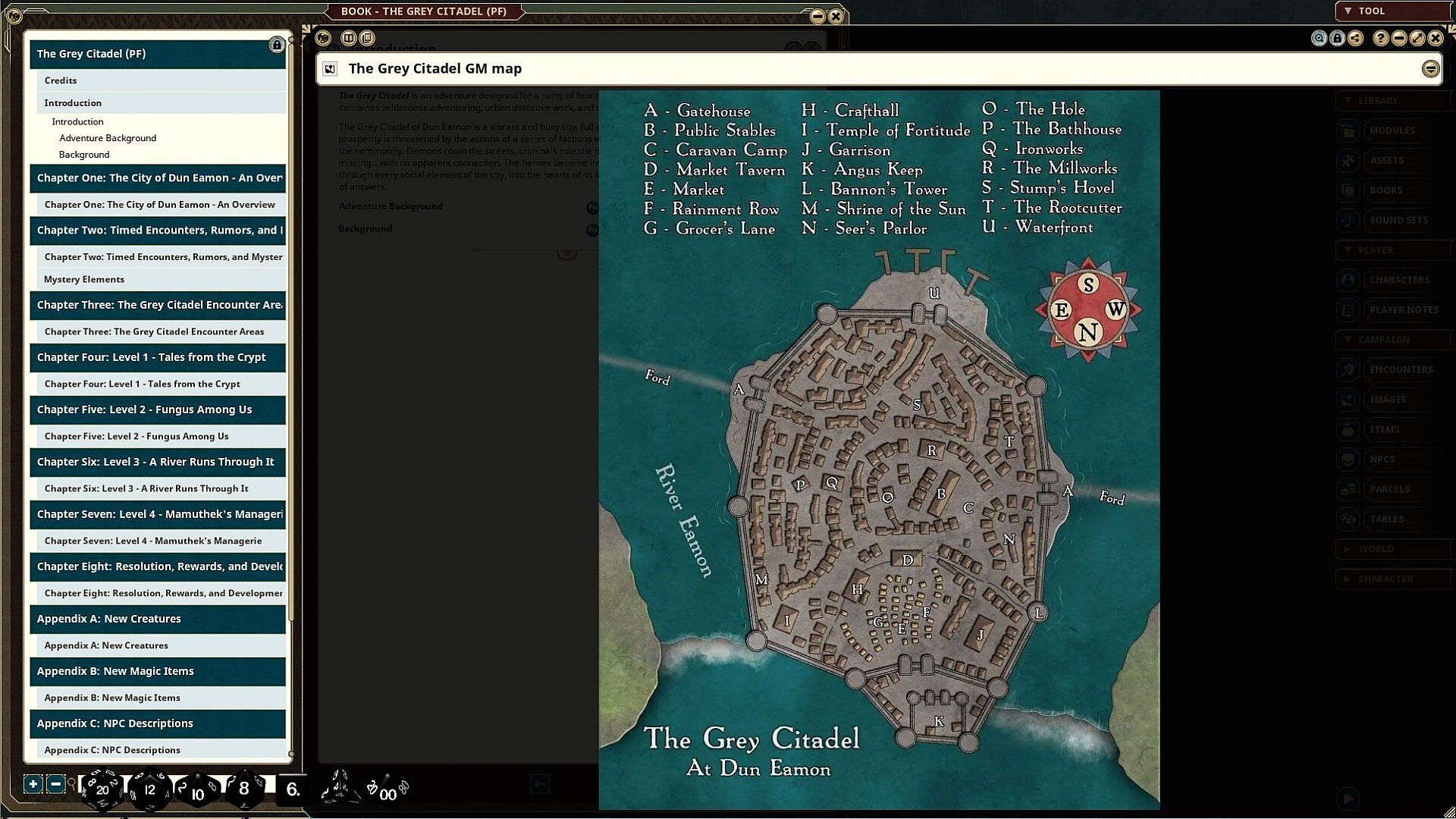Open the help icon of the map window

point(1380,38)
